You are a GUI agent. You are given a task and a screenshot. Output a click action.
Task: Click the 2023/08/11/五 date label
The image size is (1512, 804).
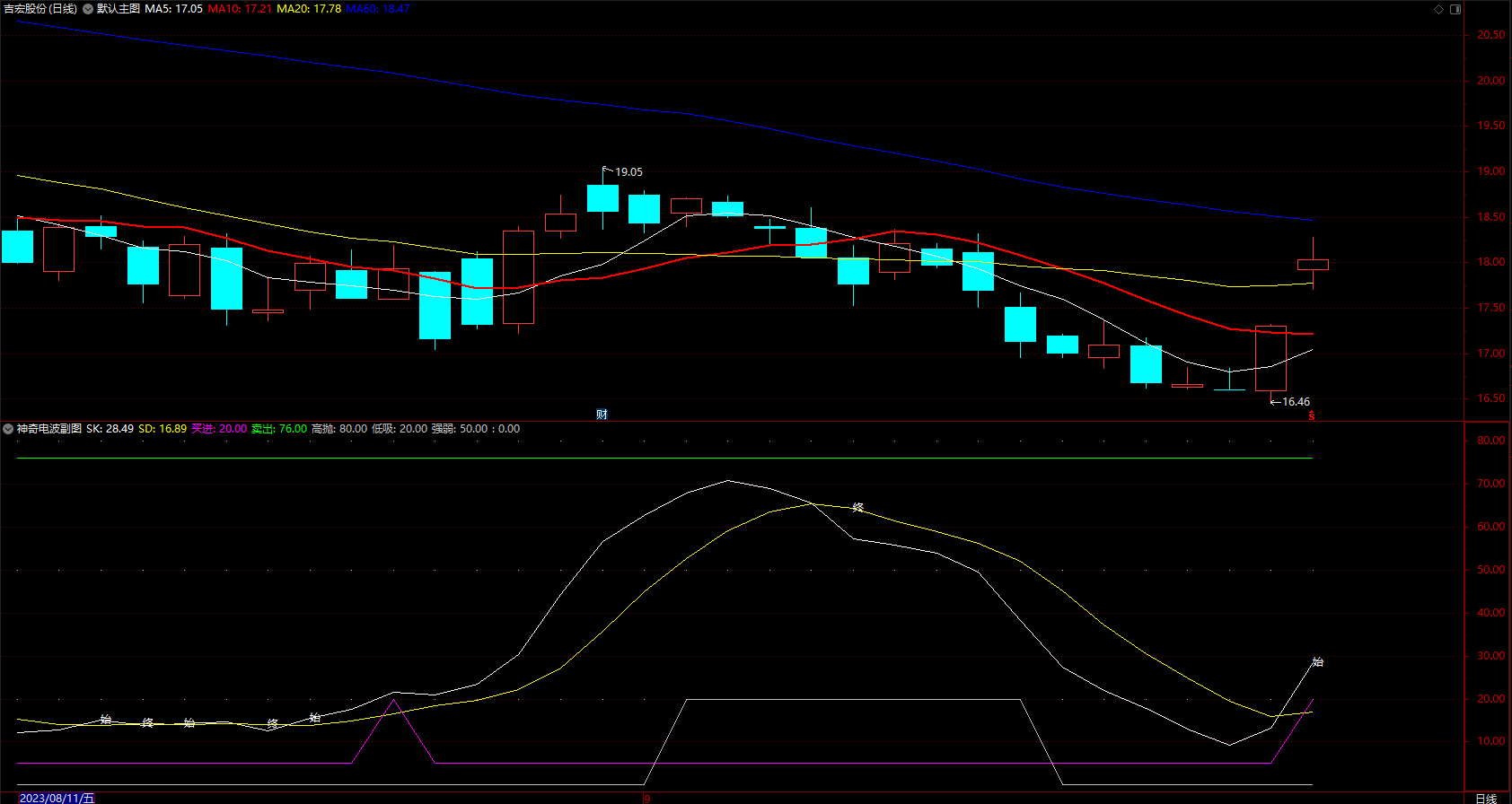[x=57, y=798]
